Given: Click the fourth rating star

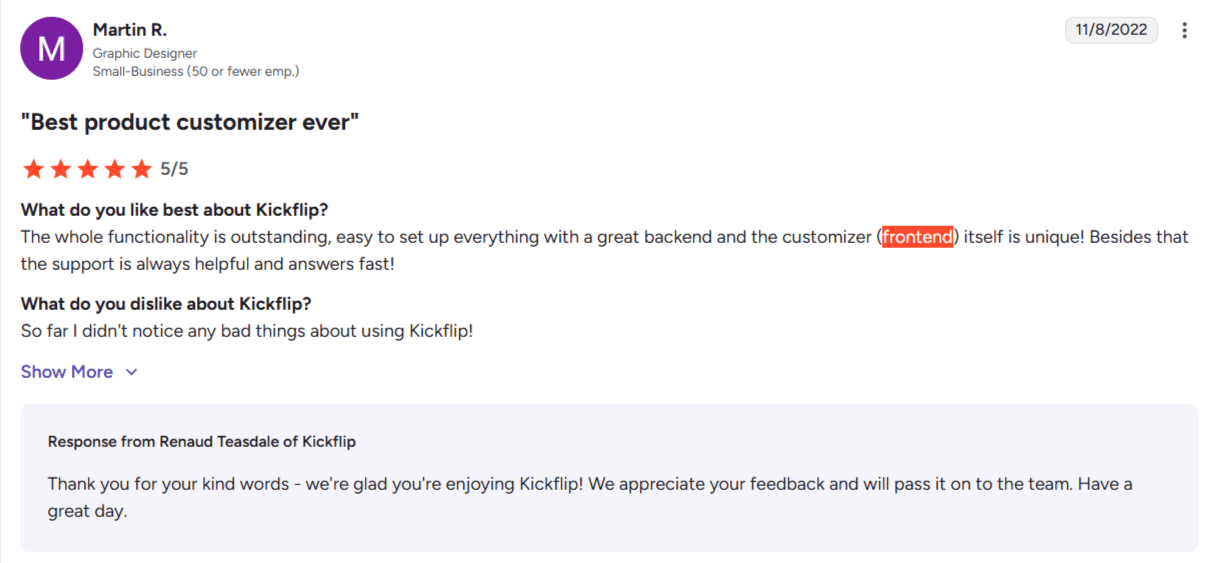Looking at the screenshot, I should 115,169.
